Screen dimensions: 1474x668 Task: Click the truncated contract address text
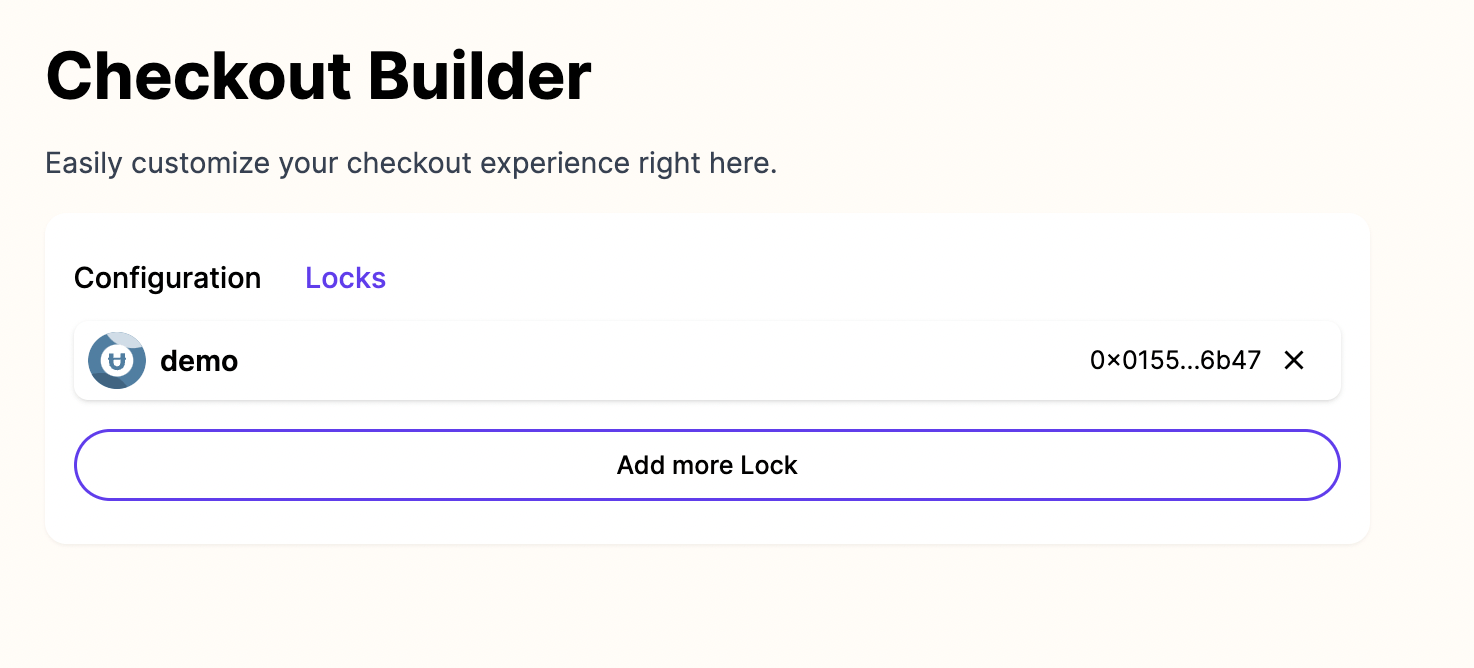tap(1176, 360)
